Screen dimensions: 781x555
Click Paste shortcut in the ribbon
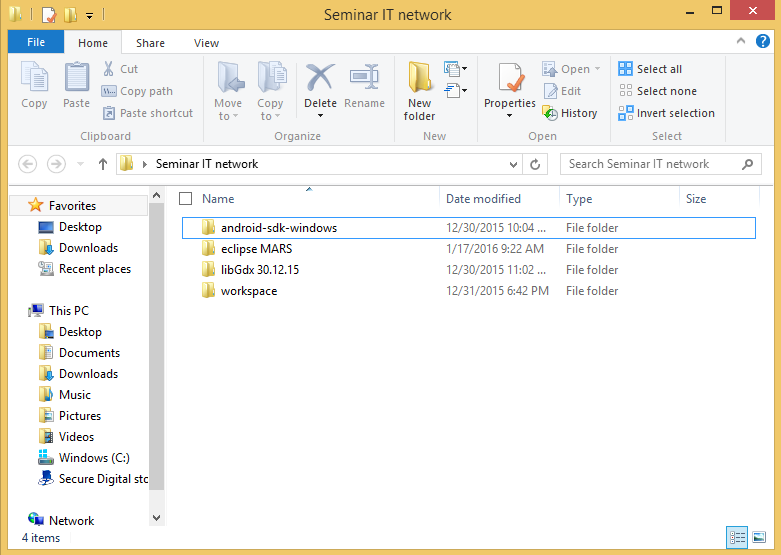(x=148, y=113)
